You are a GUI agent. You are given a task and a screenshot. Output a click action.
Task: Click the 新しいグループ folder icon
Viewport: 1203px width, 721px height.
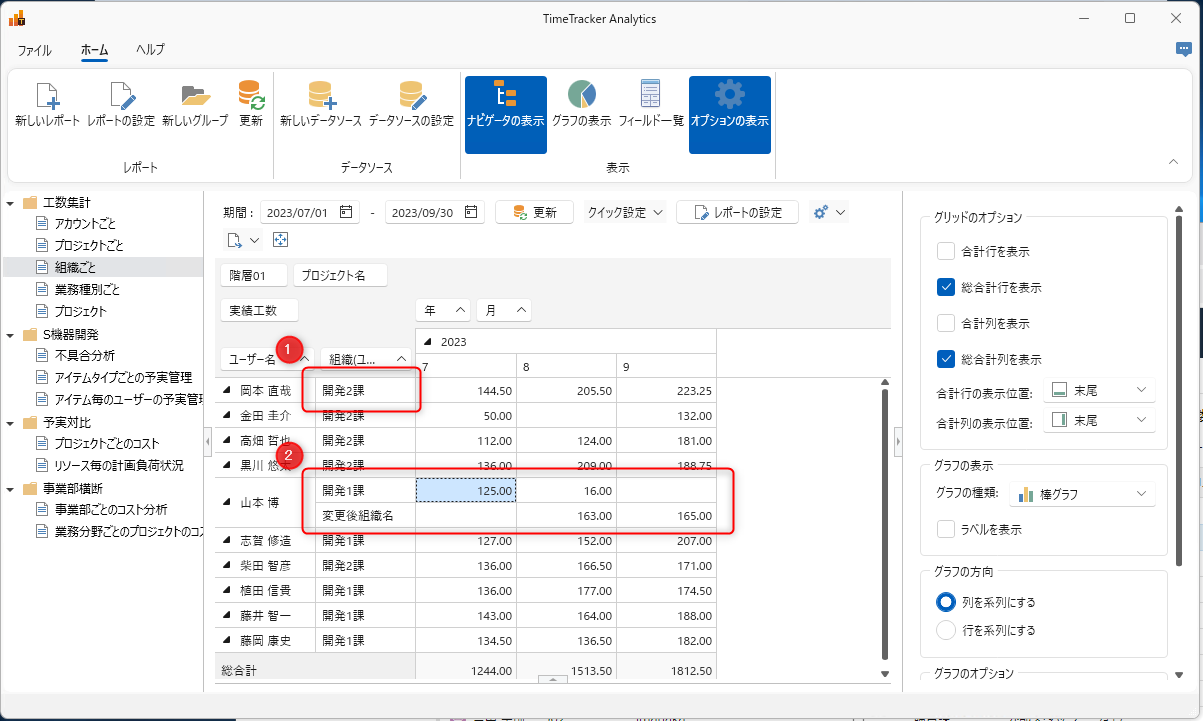[195, 96]
